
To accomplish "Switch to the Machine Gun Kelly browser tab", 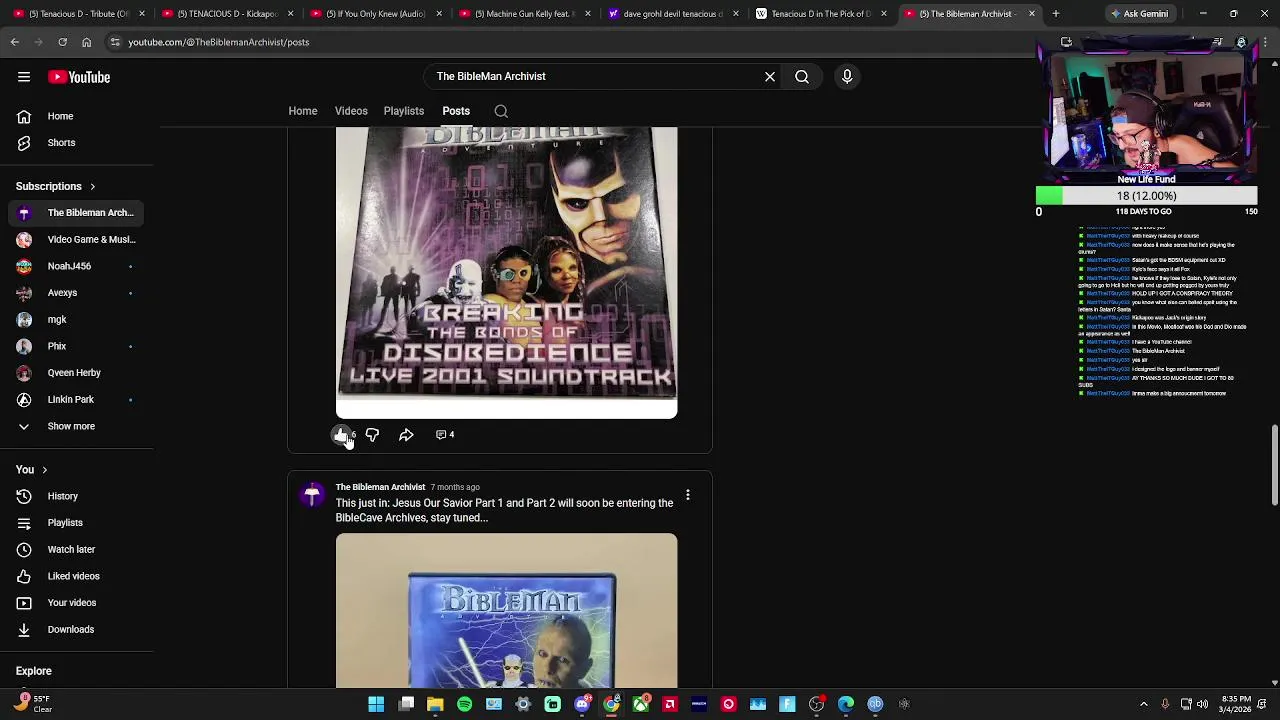I will point(524,14).
